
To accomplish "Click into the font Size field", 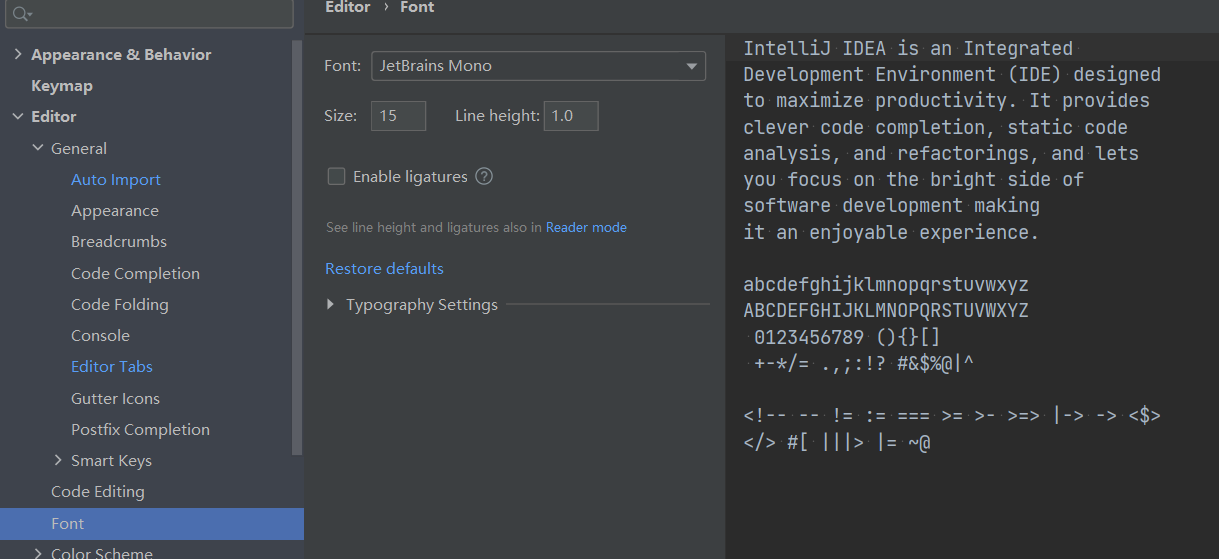I will (398, 116).
